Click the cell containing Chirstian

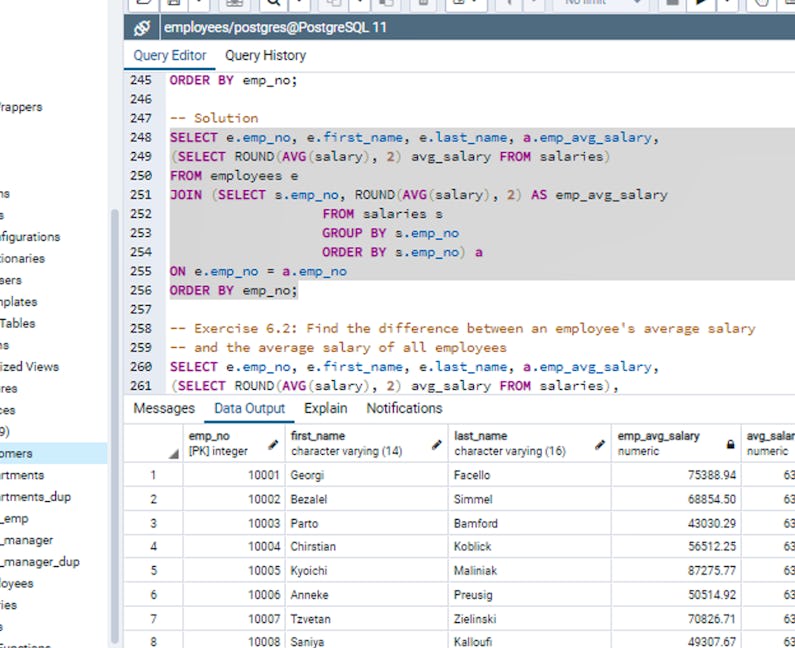click(367, 547)
